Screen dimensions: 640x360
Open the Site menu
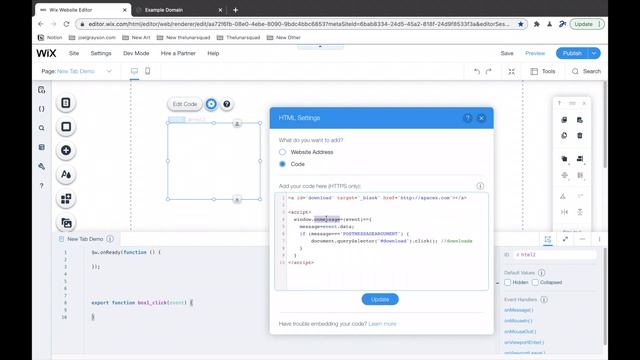click(74, 53)
